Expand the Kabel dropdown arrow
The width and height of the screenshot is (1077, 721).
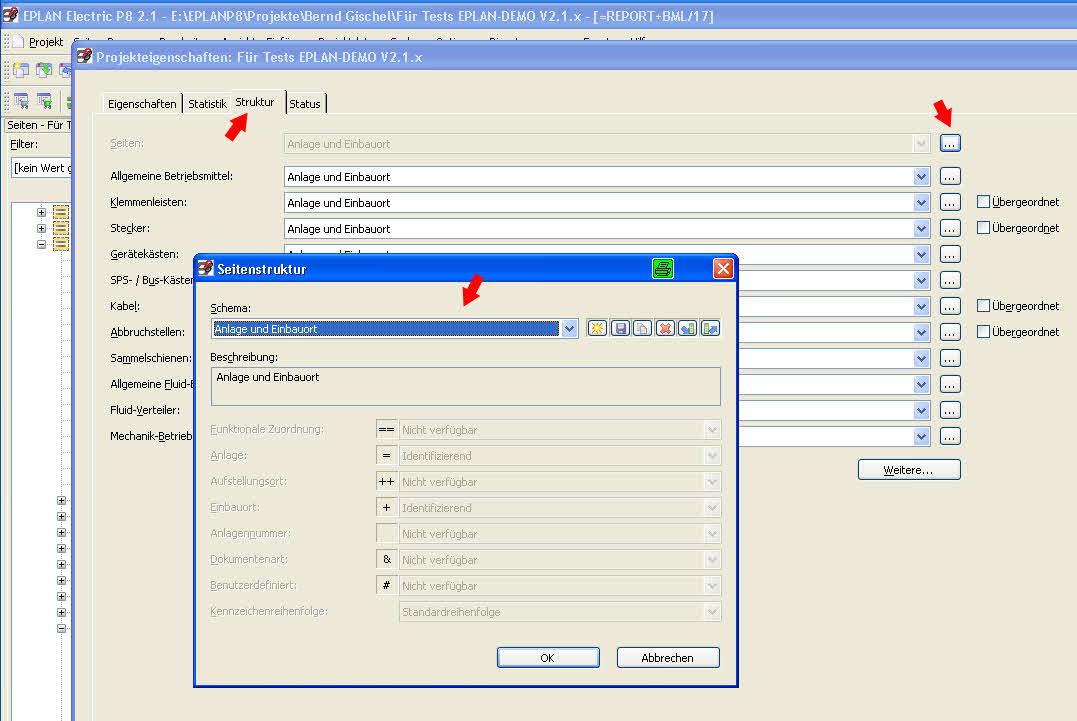[921, 306]
